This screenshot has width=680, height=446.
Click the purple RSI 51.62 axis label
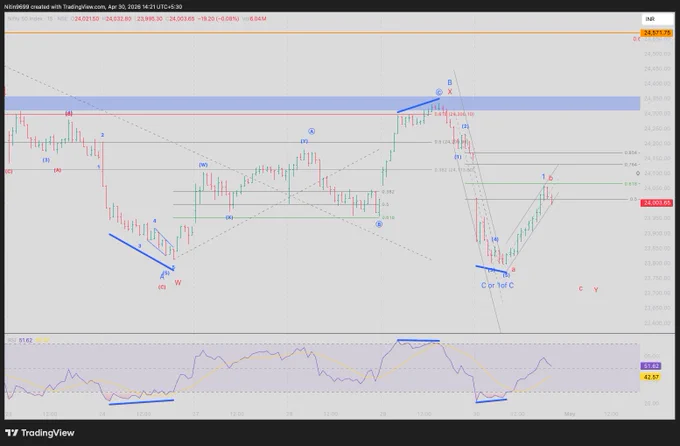click(x=651, y=366)
